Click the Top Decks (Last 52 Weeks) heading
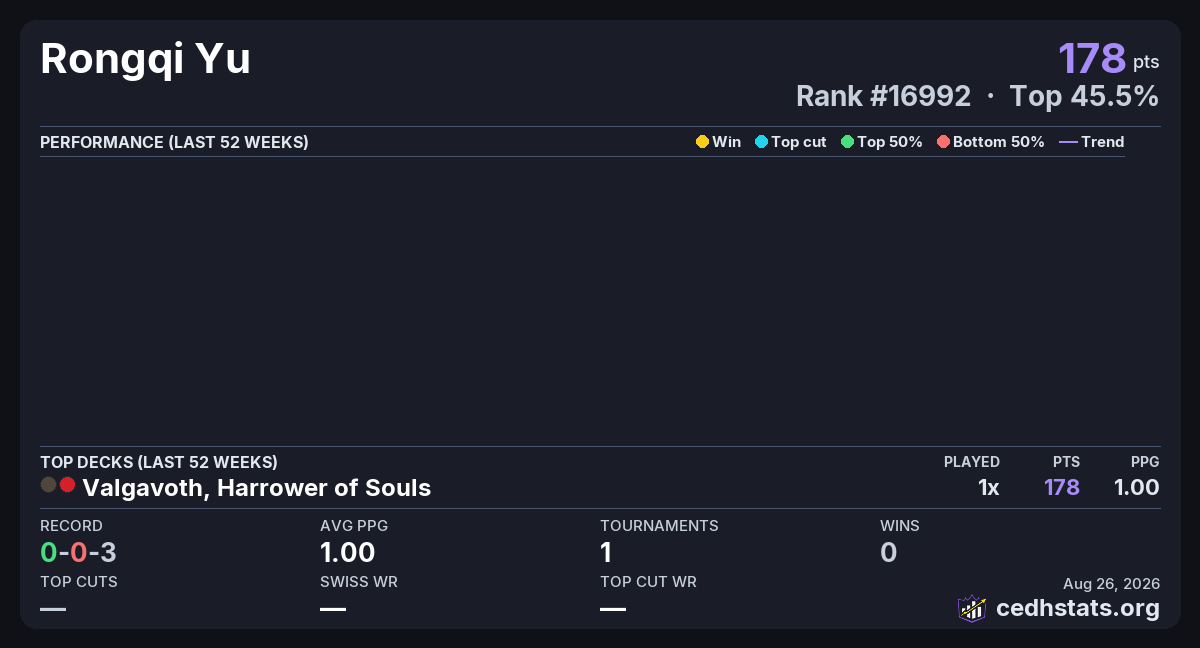Viewport: 1200px width, 648px height. 159,462
